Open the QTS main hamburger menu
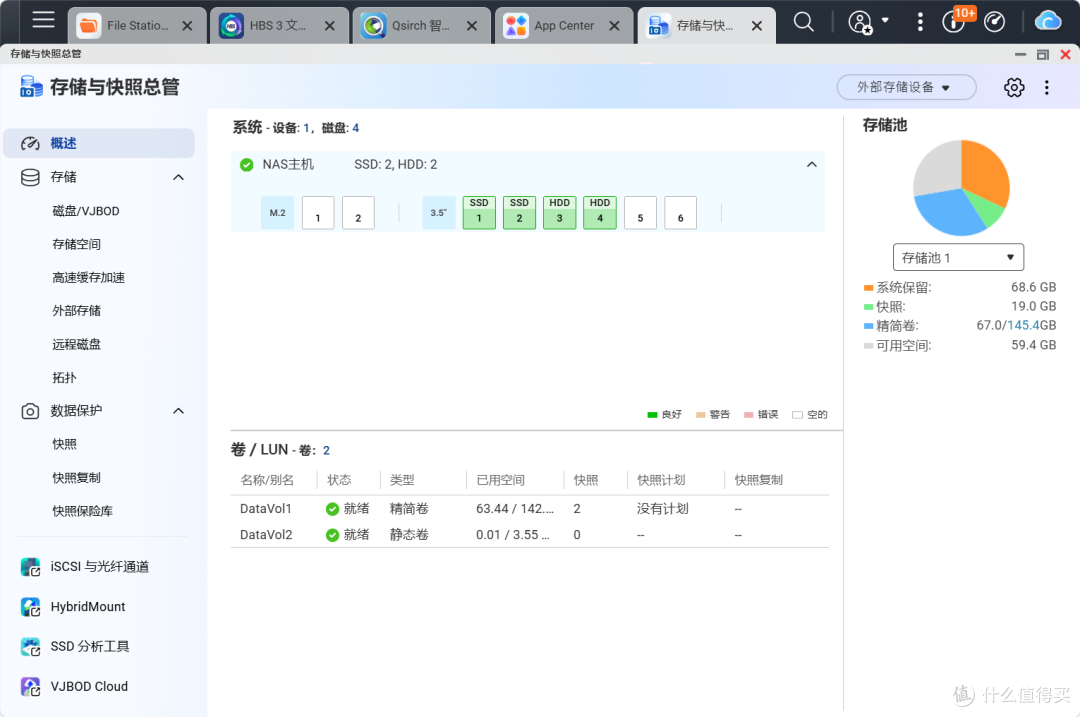This screenshot has height=717, width=1080. pyautogui.click(x=43, y=20)
